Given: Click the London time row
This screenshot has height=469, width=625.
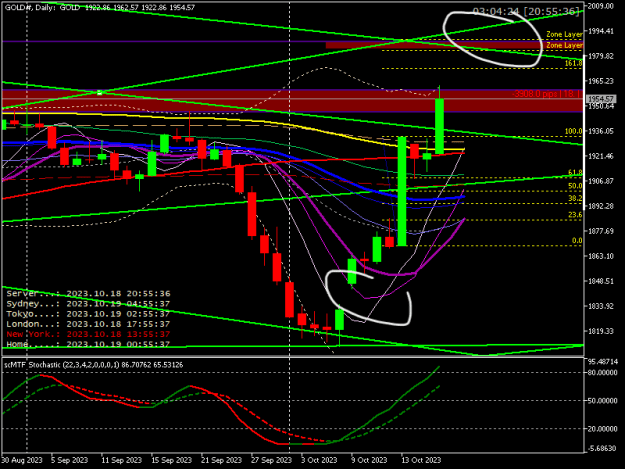Looking at the screenshot, I should pyautogui.click(x=88, y=324).
